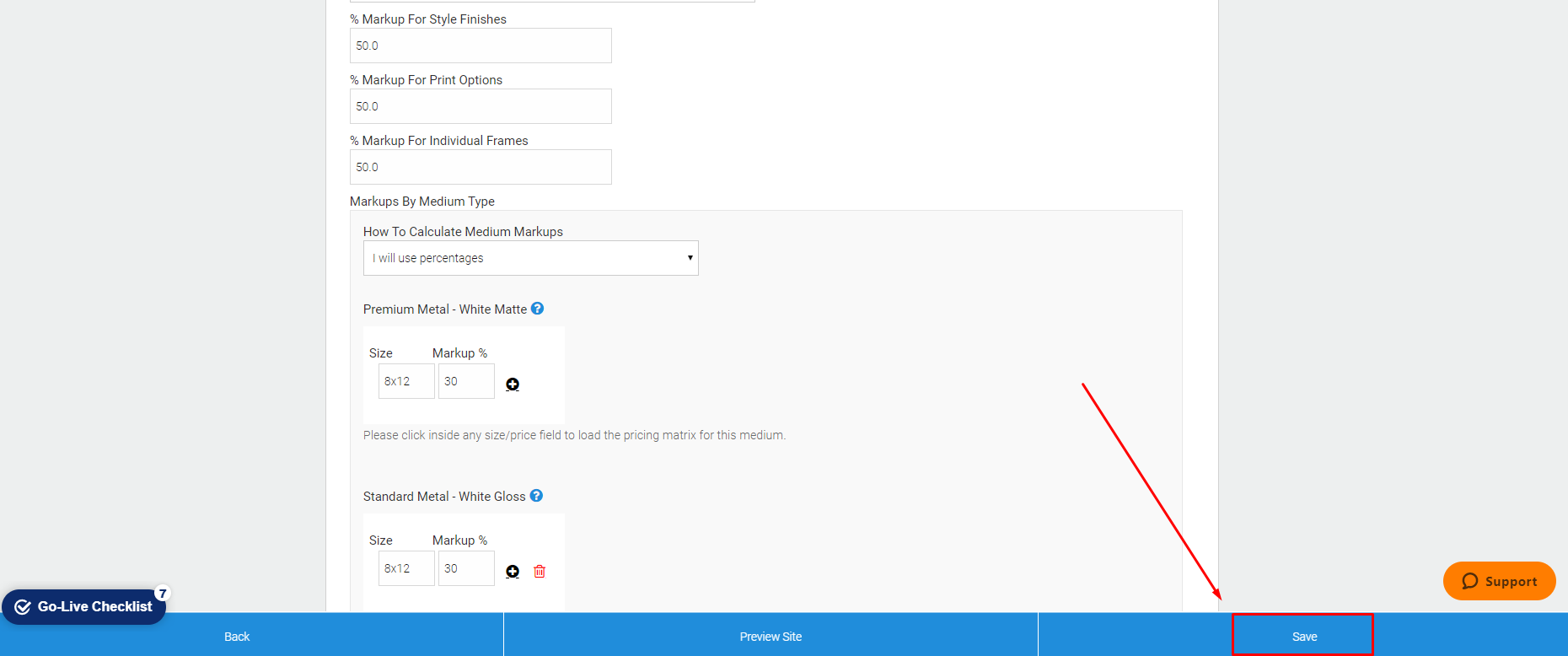Add a size row under Premium Metal
1568x656 pixels.
pos(513,384)
